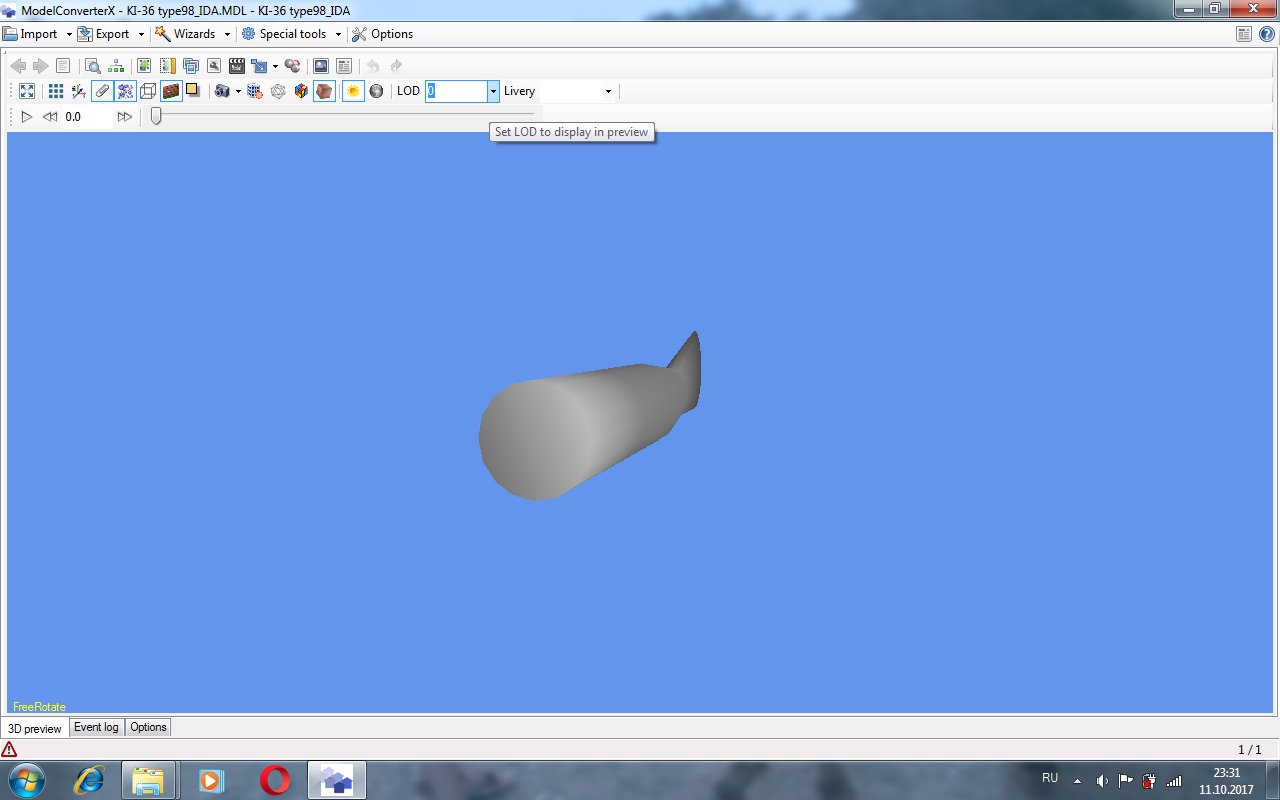
Task: Switch to the Event log tab
Action: (96, 727)
